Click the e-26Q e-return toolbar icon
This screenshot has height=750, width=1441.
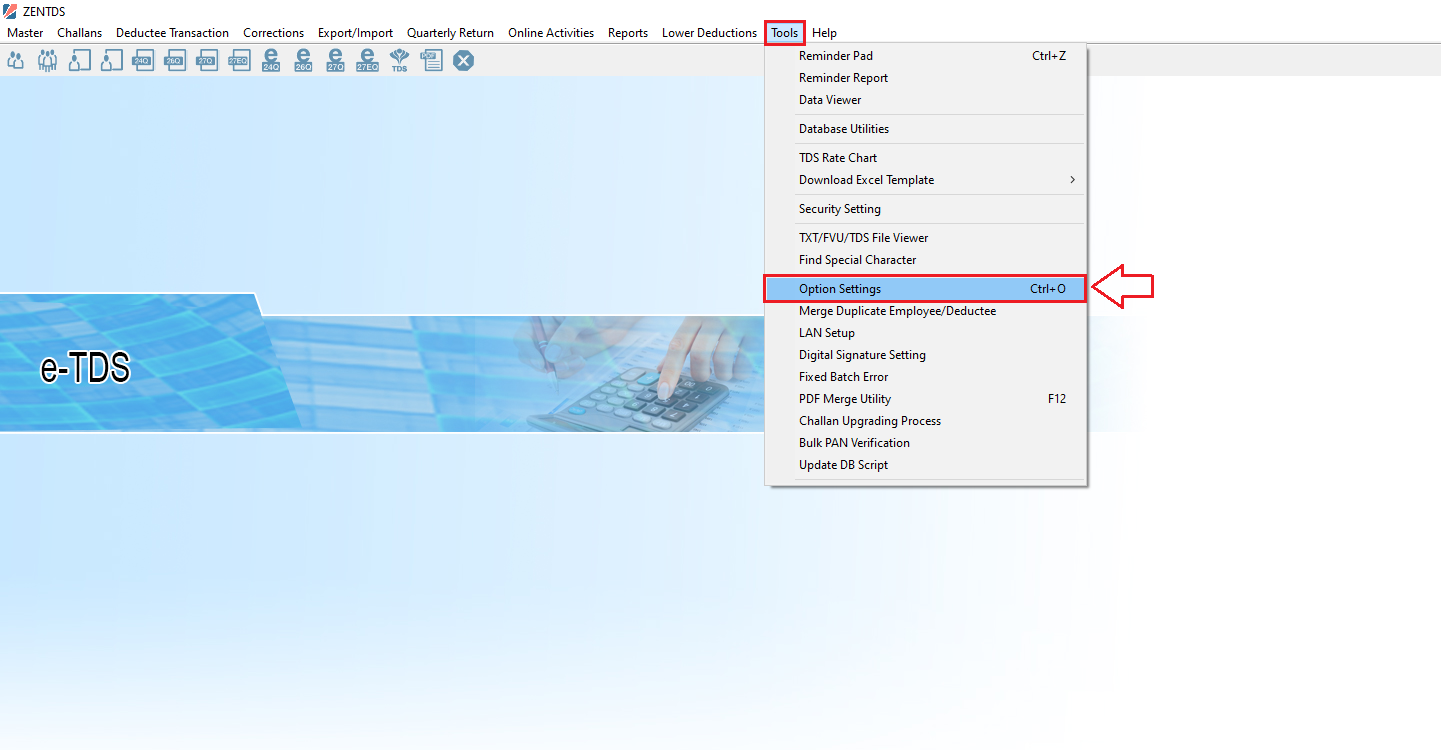pyautogui.click(x=303, y=61)
